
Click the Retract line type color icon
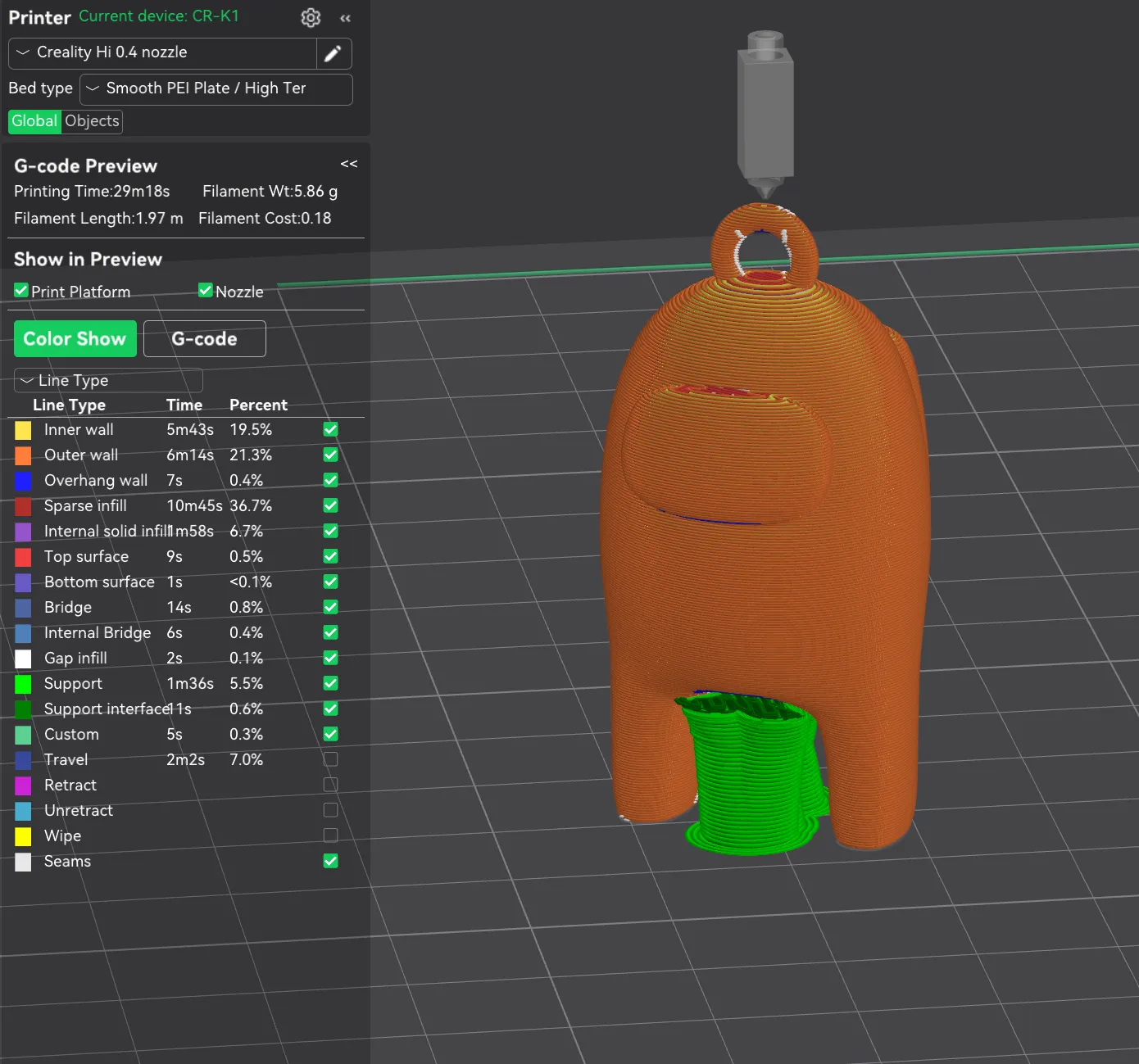coord(23,785)
